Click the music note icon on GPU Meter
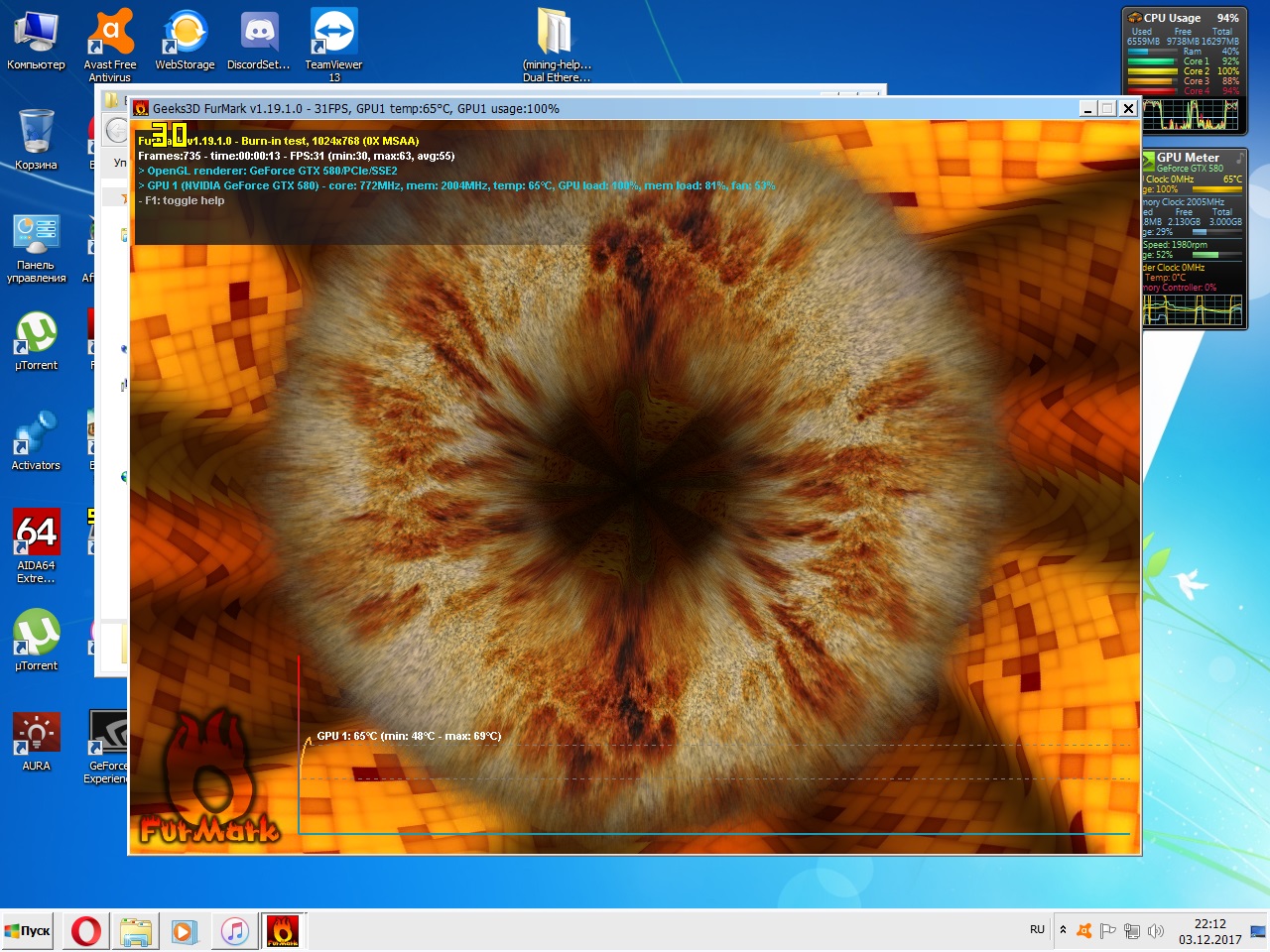The height and width of the screenshot is (952, 1270). 1239,159
